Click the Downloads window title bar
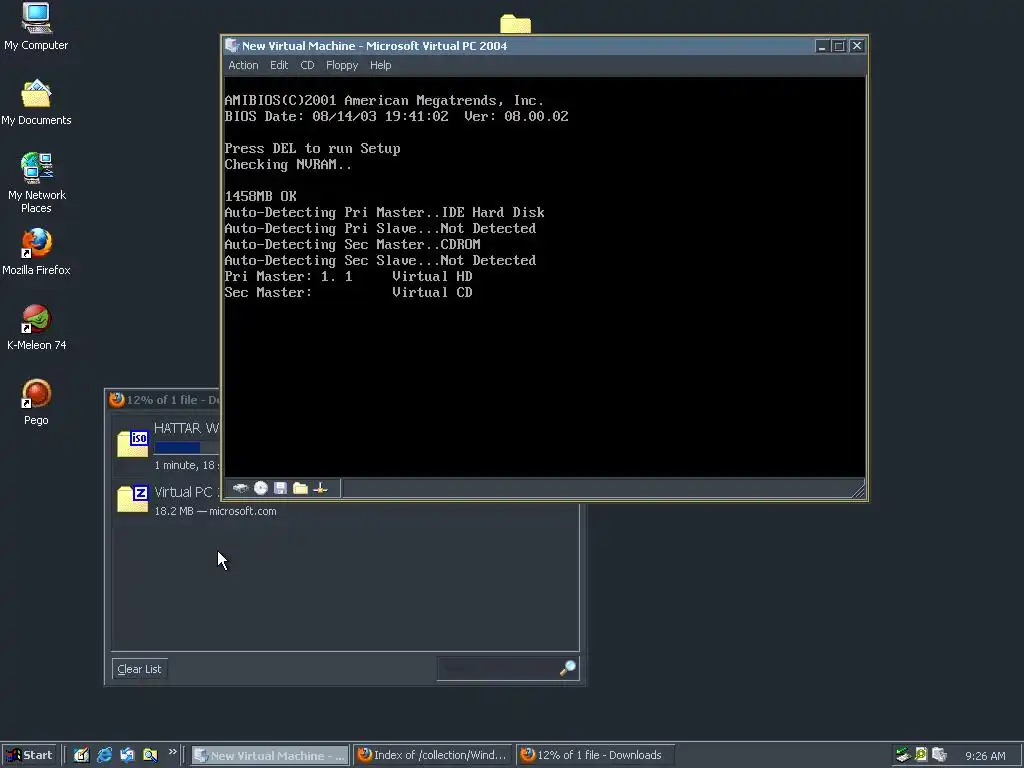This screenshot has height=768, width=1024. pos(163,400)
